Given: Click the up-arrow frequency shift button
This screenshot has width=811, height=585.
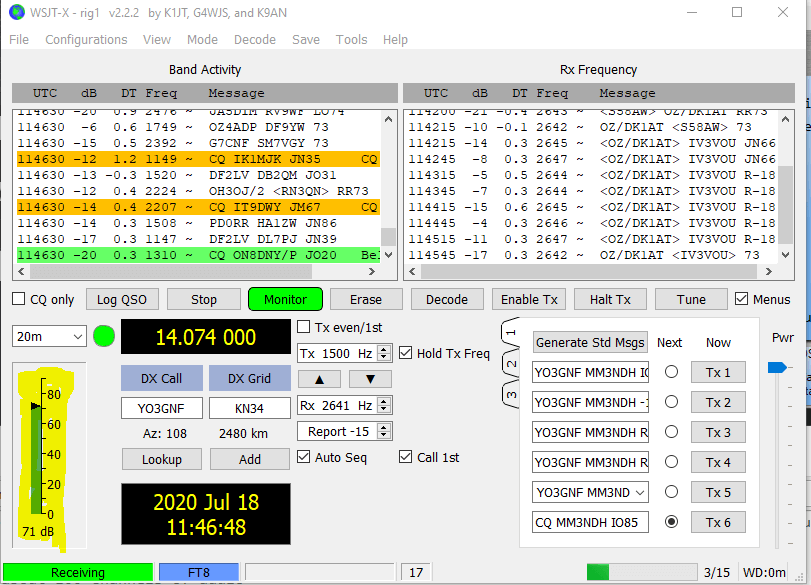Looking at the screenshot, I should click(x=319, y=379).
